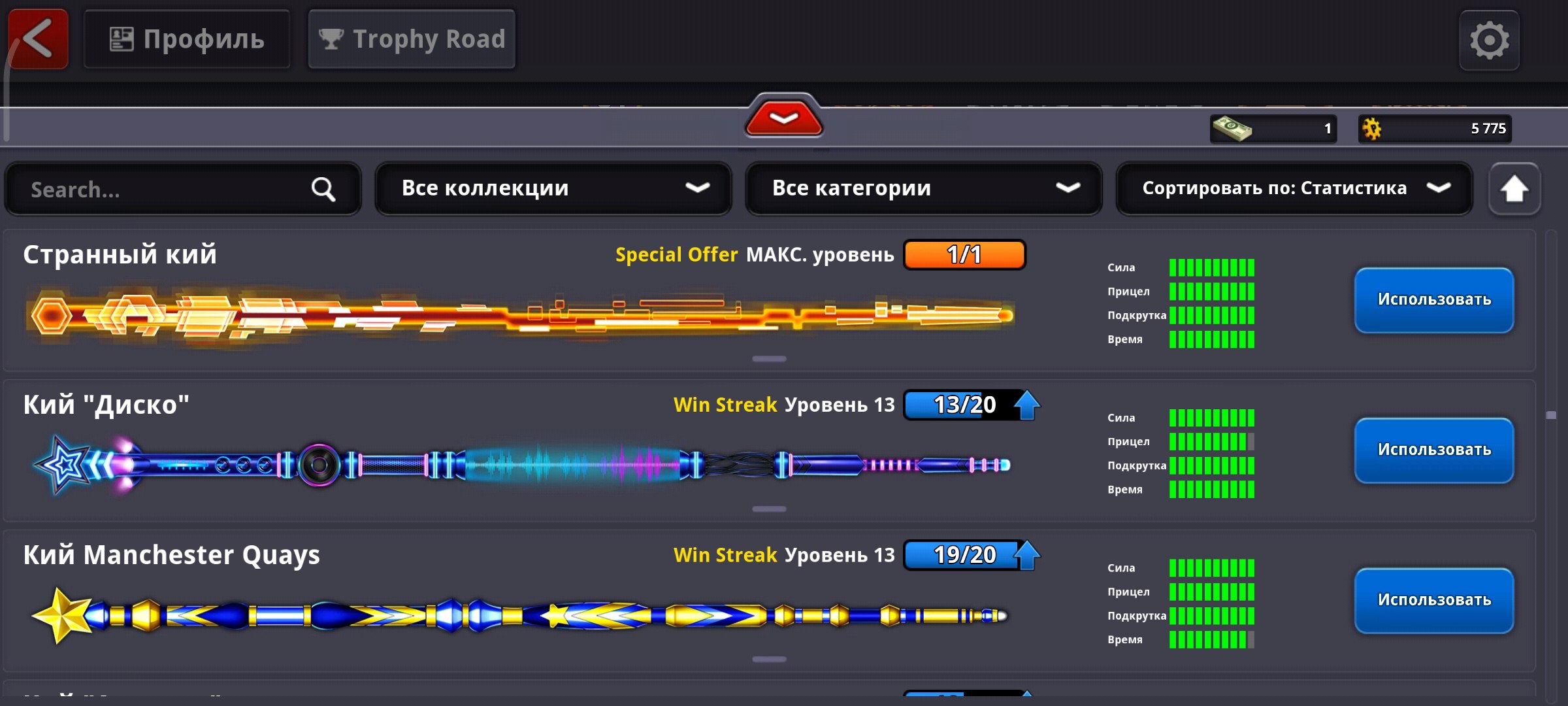Switch to the Профиль tab
This screenshot has height=706, width=1568.
point(187,39)
